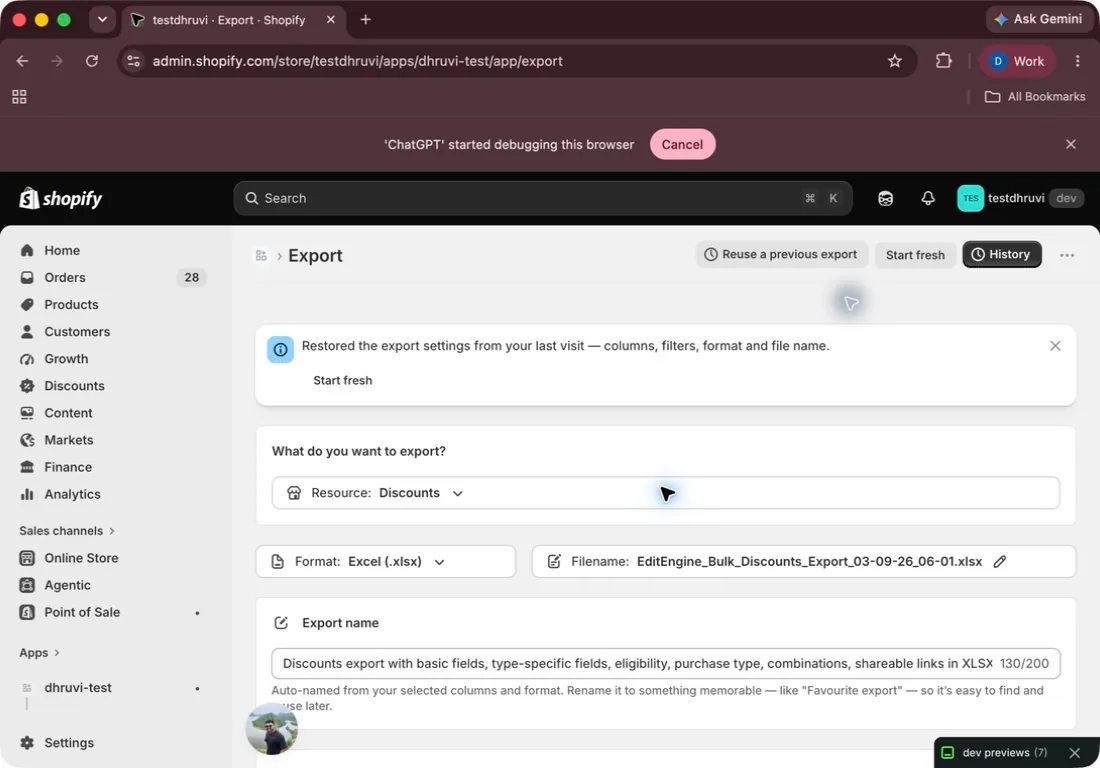The image size is (1100, 768).
Task: Bookmark this page with star
Action: (894, 61)
